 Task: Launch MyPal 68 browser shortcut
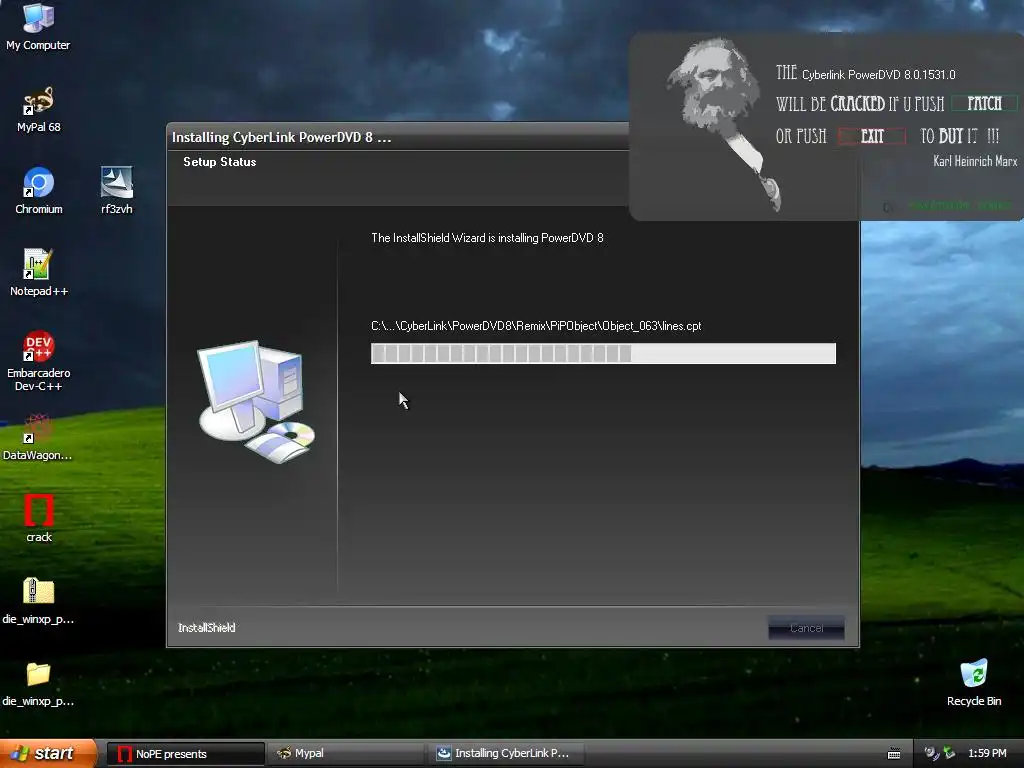pyautogui.click(x=39, y=109)
